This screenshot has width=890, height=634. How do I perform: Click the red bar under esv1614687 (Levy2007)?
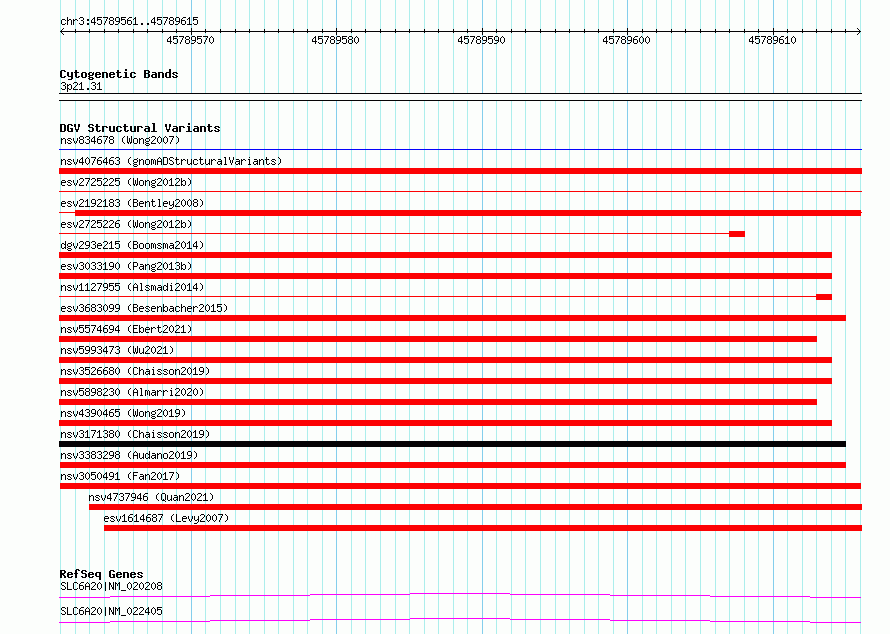482,528
